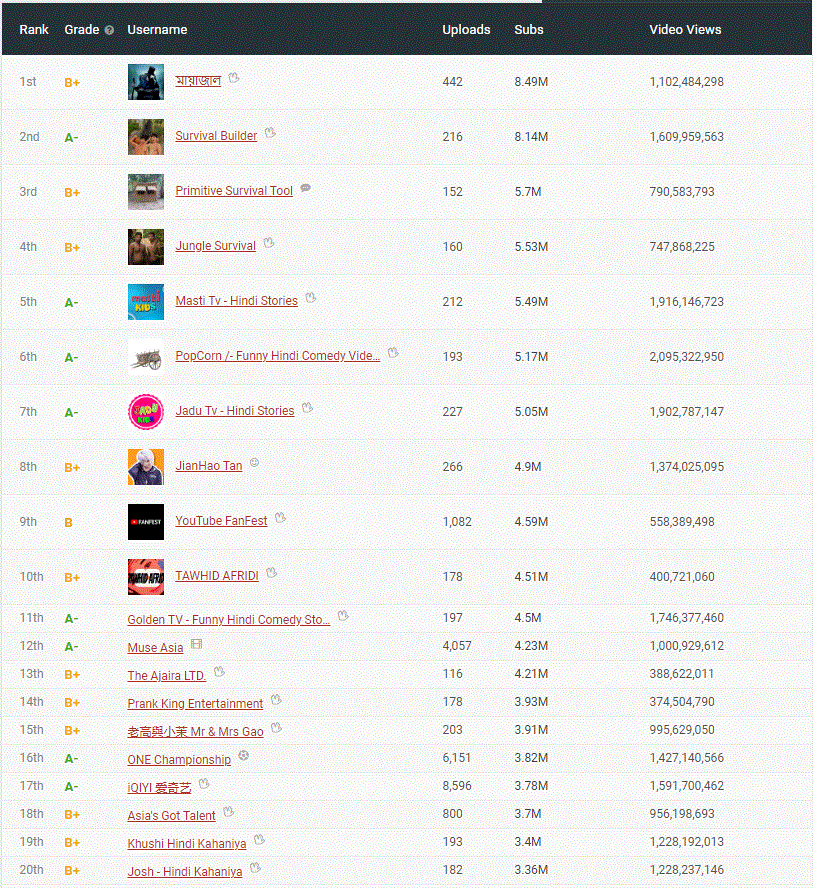Open TAWHID AFRIDI channel link
This screenshot has height=888, width=813.
(x=217, y=575)
